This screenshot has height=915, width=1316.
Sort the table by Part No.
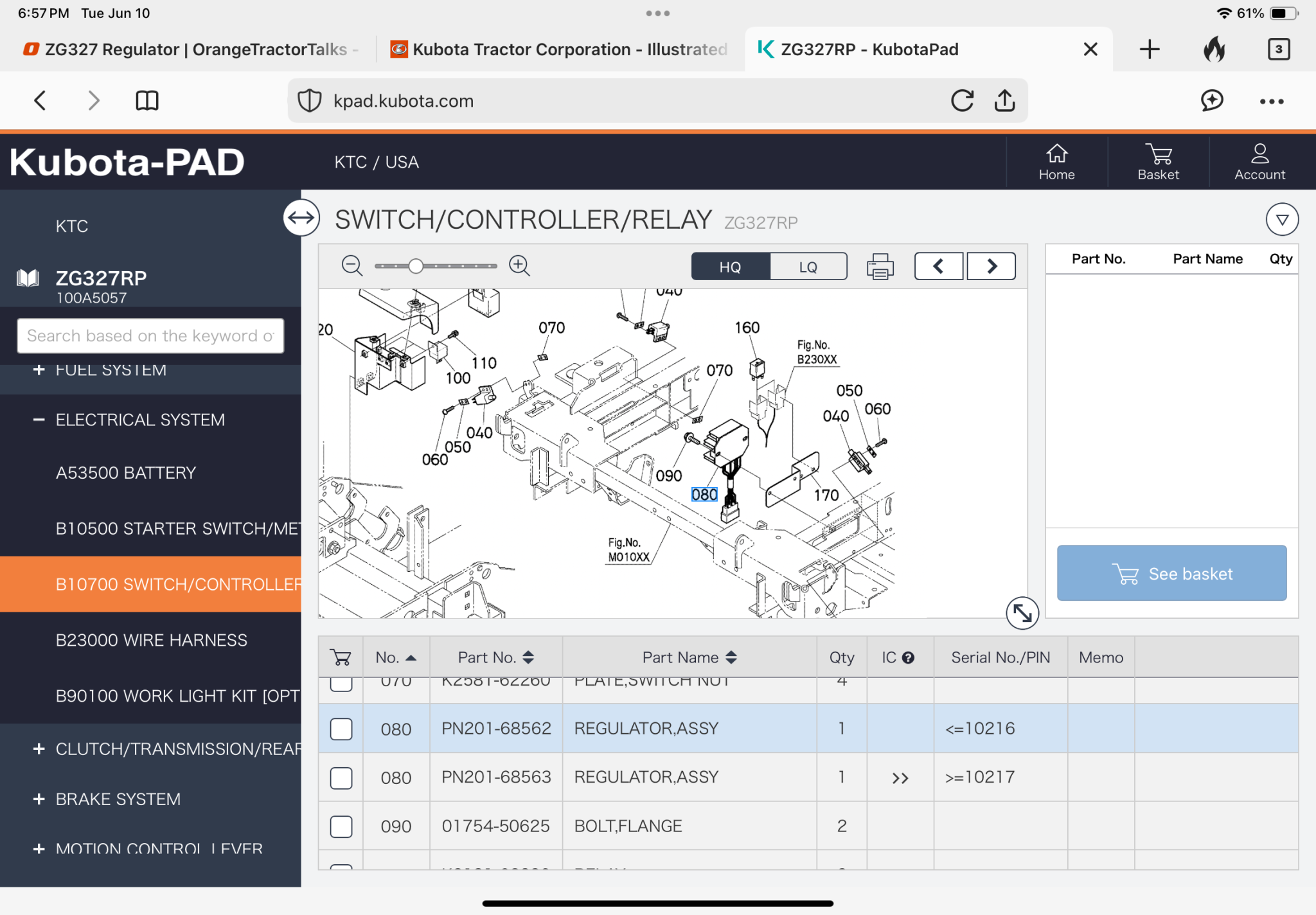(495, 657)
